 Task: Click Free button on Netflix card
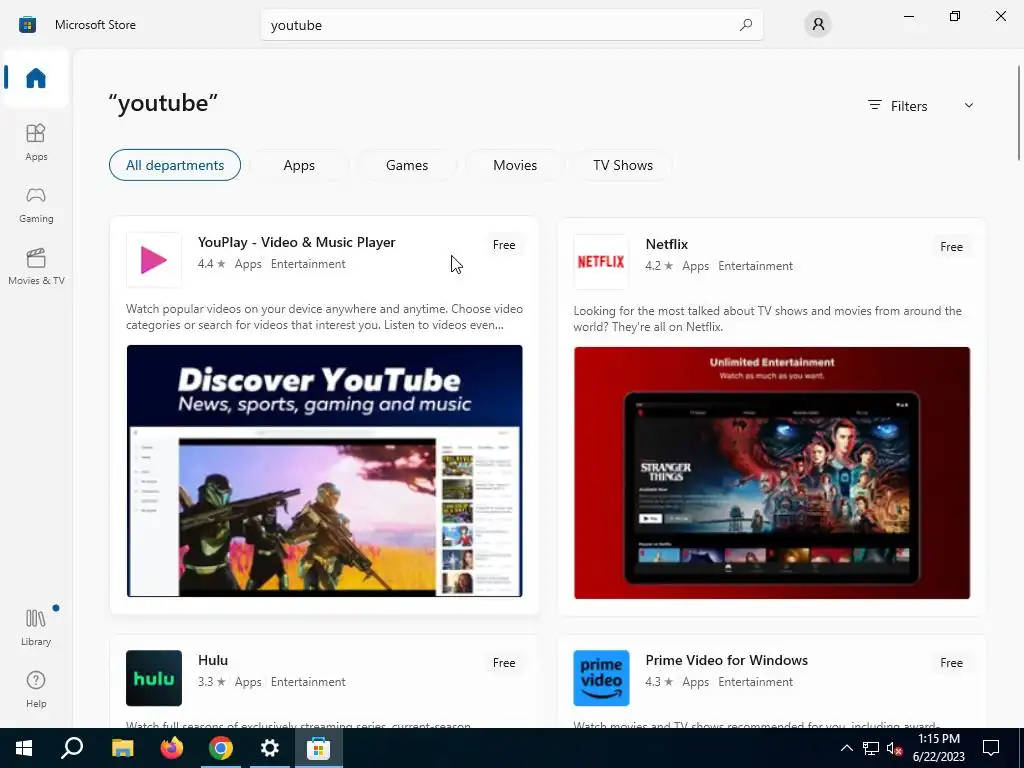pyautogui.click(x=952, y=247)
